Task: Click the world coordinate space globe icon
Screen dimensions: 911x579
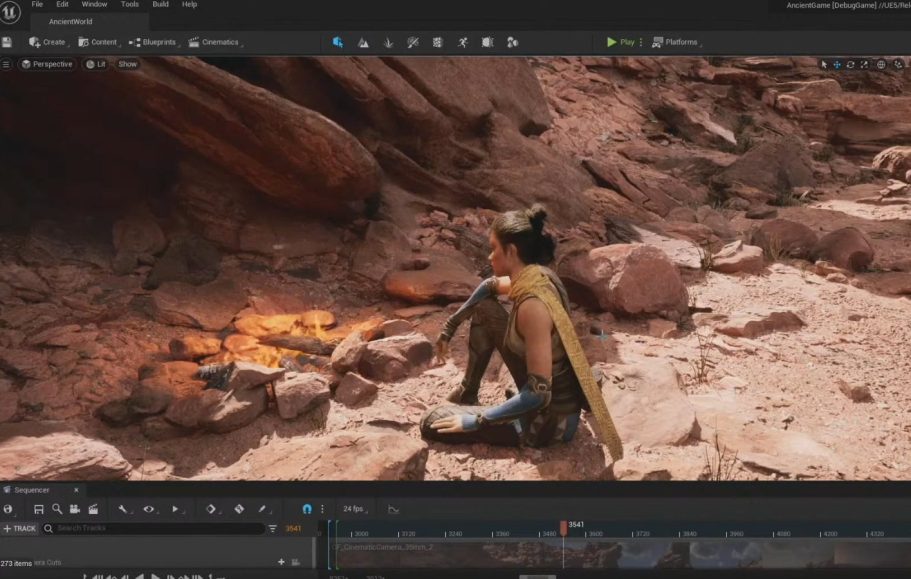Action: 881,64
